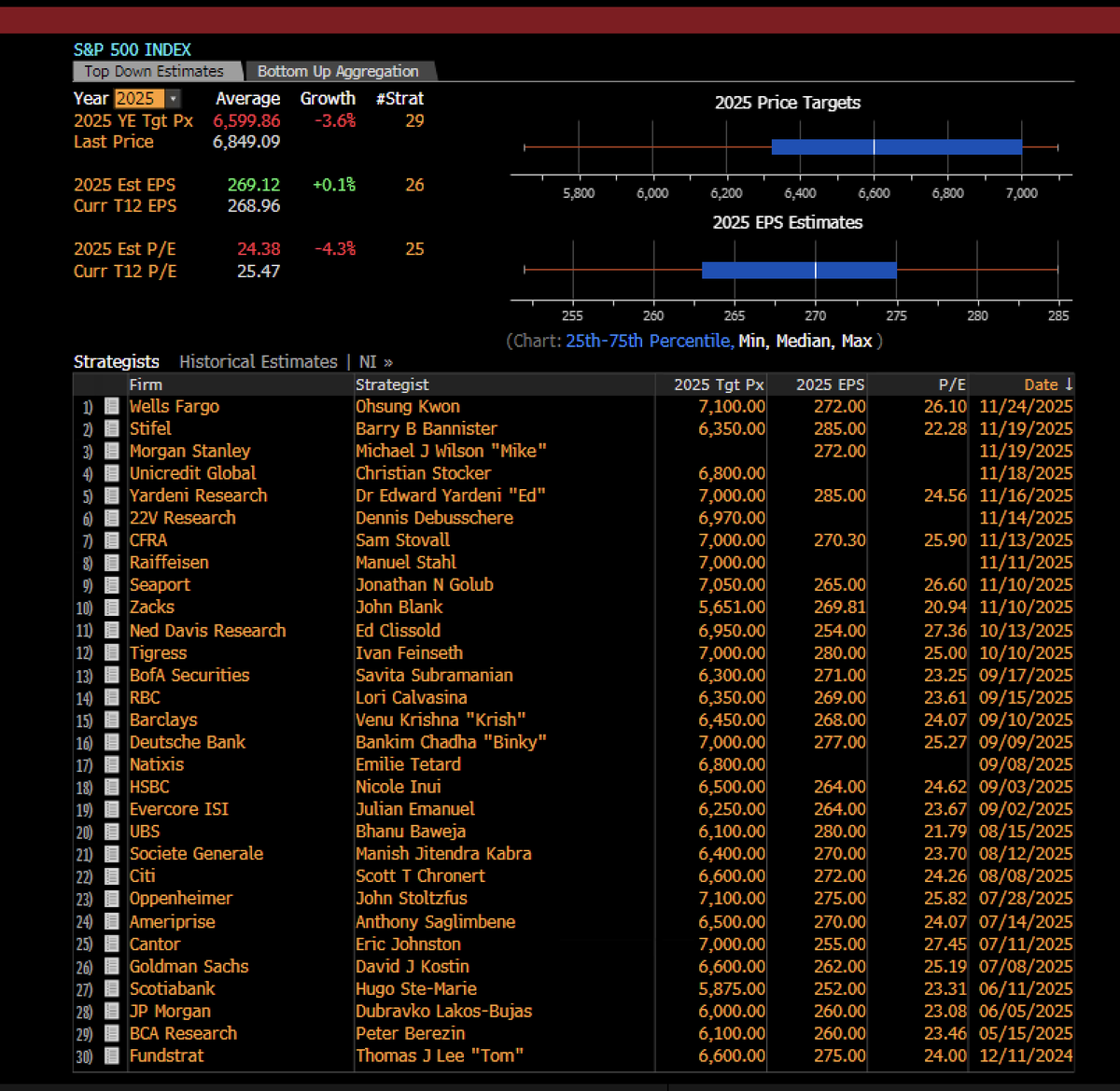Open the CFRA row document icon
The height and width of the screenshot is (1091, 1120).
click(x=112, y=540)
